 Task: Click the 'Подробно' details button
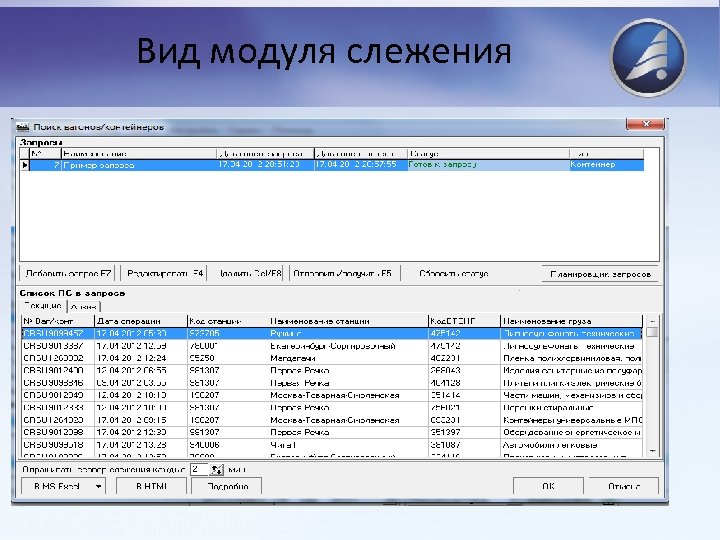point(227,486)
